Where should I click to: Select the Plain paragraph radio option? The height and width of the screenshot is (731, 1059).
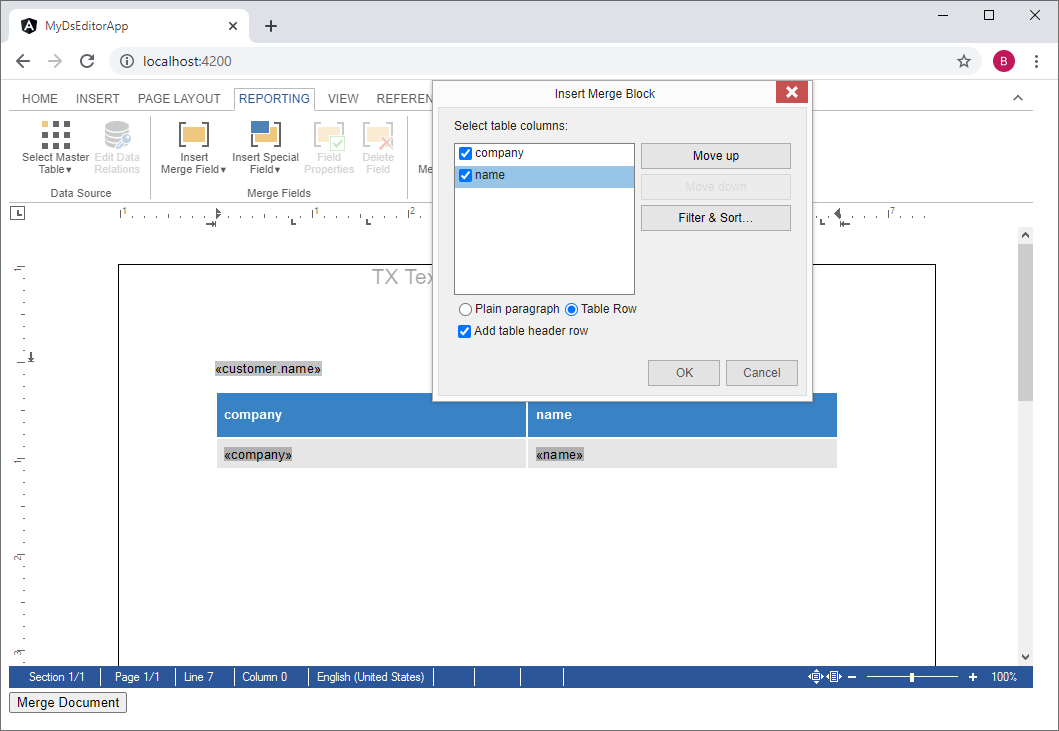coord(465,309)
